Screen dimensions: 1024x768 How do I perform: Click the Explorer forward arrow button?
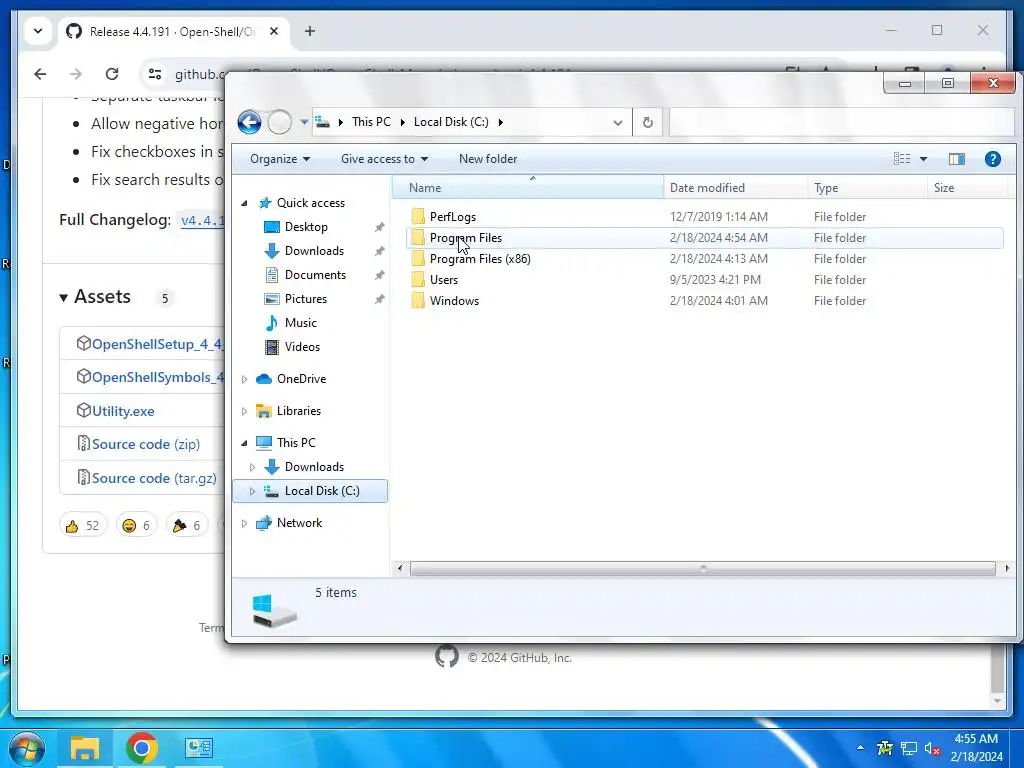tap(280, 122)
